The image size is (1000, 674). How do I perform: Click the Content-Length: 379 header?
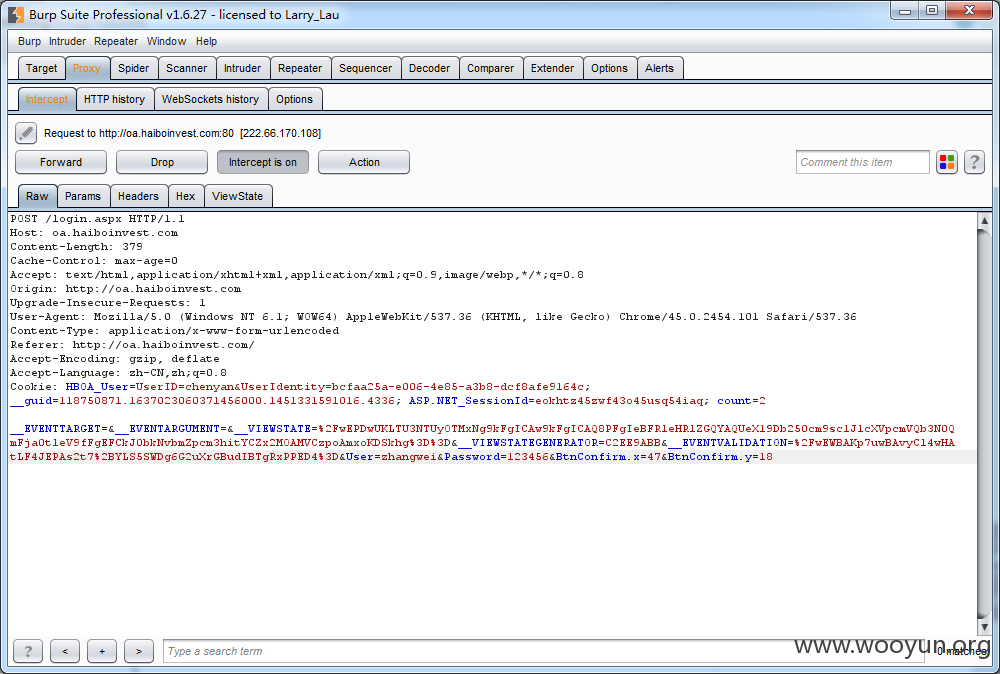tap(77, 247)
